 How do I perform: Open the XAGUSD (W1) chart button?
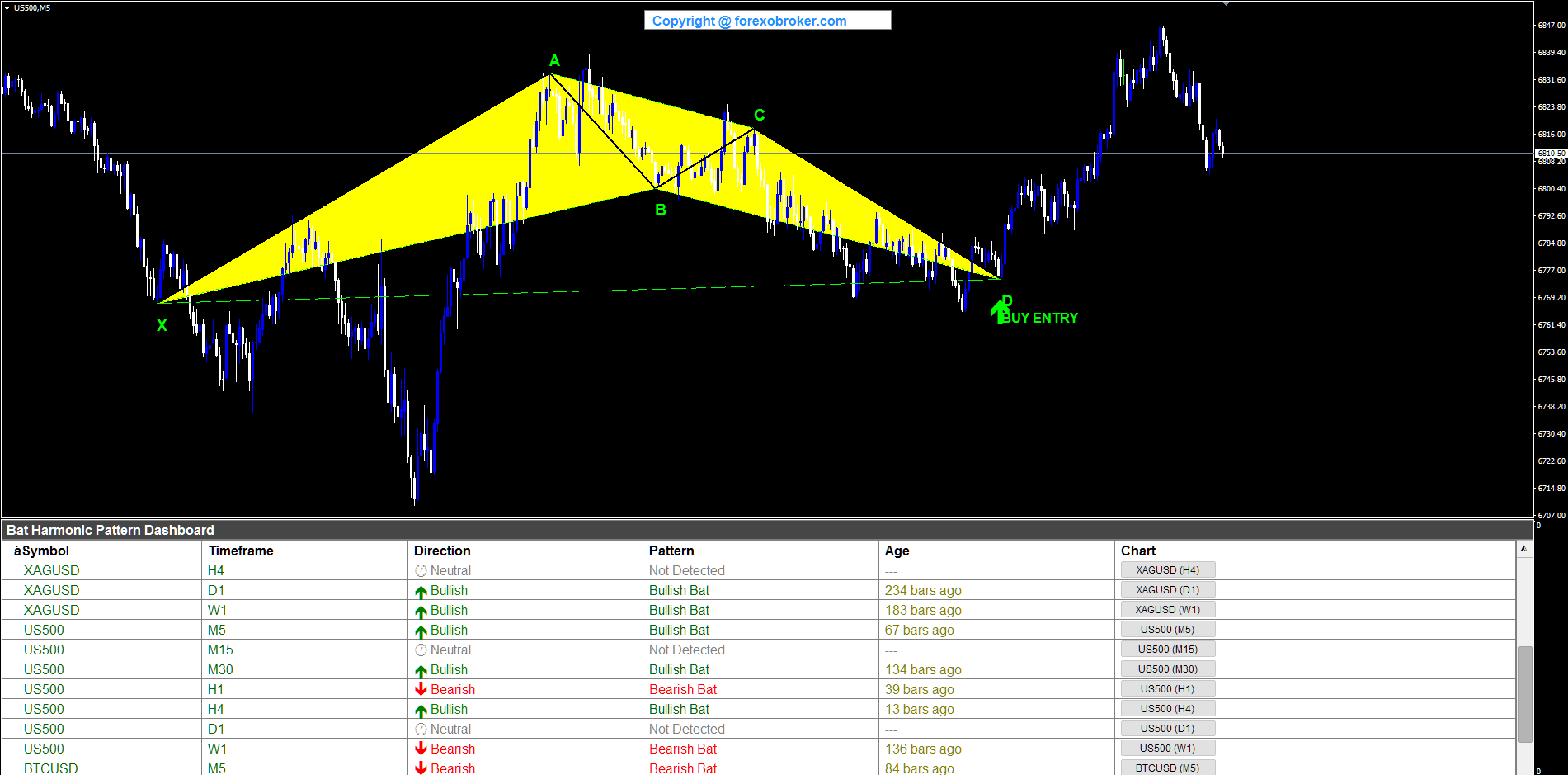pos(1167,610)
